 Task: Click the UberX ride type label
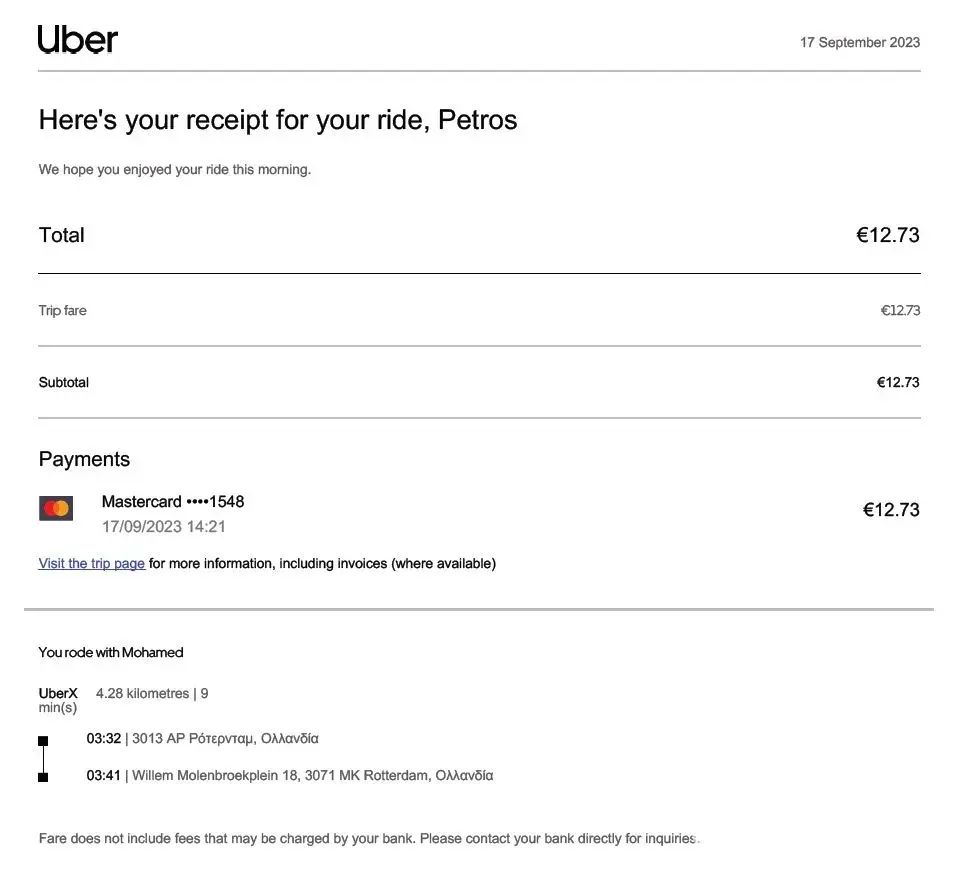click(57, 694)
